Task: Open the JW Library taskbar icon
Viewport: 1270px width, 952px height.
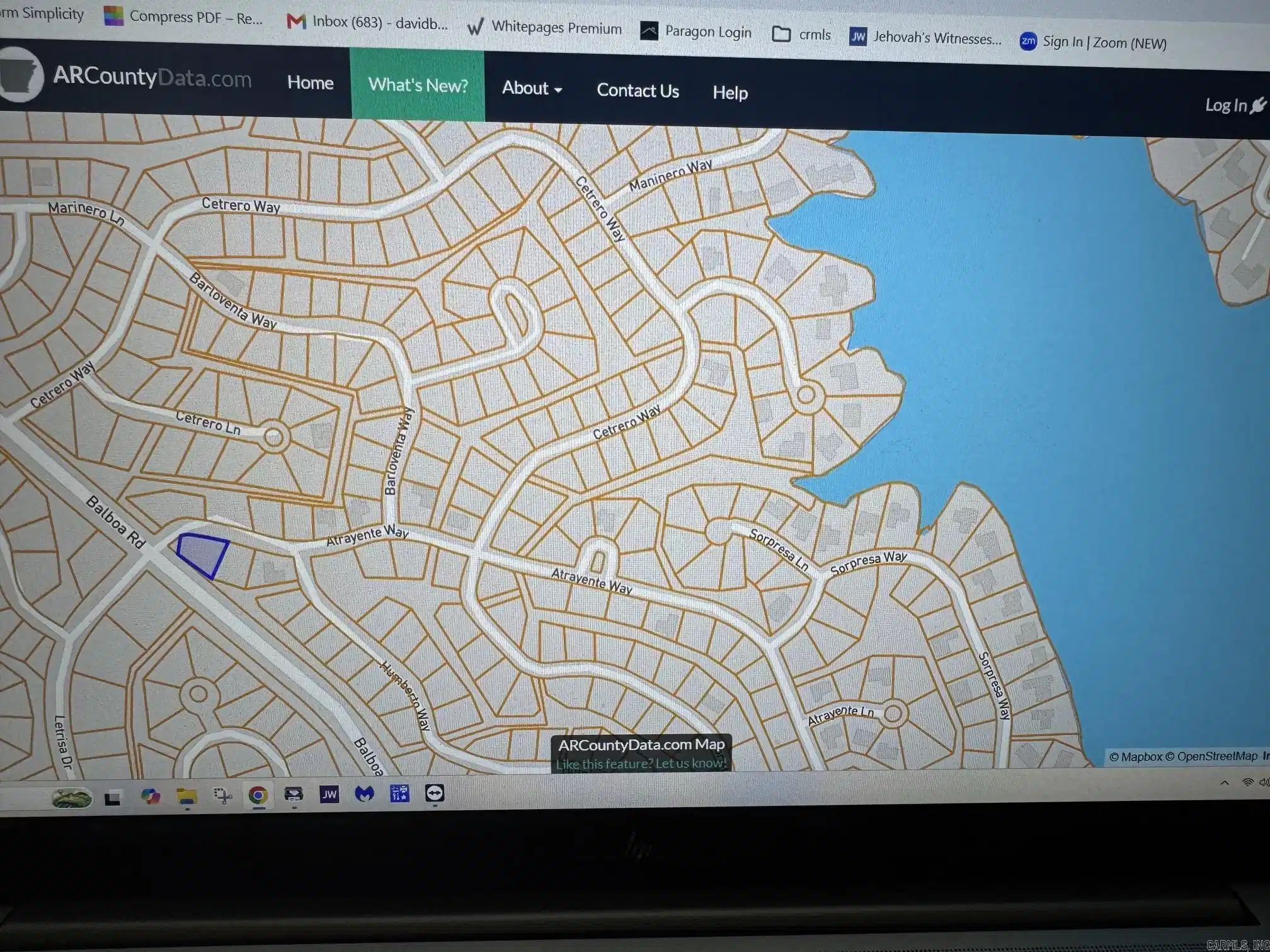Action: (x=329, y=794)
